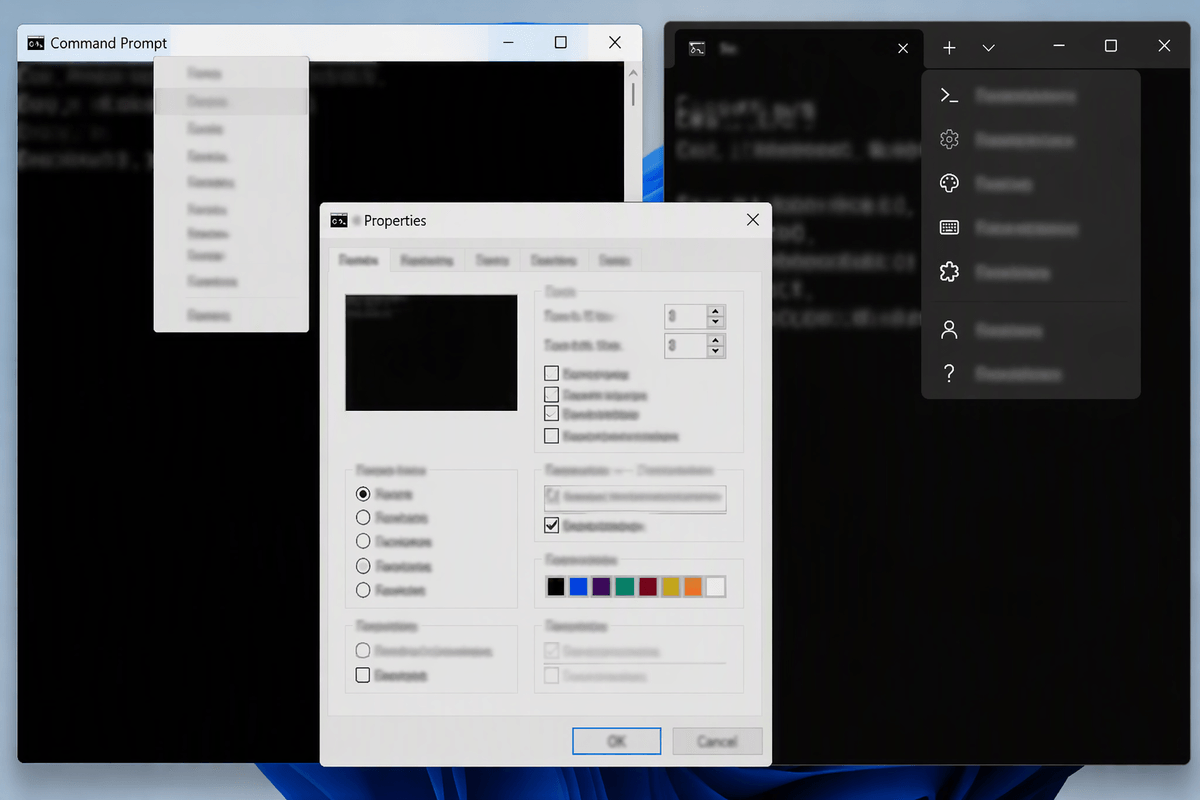This screenshot has height=800, width=1200.
Task: Switch to the second tab in Properties
Action: pos(427,260)
